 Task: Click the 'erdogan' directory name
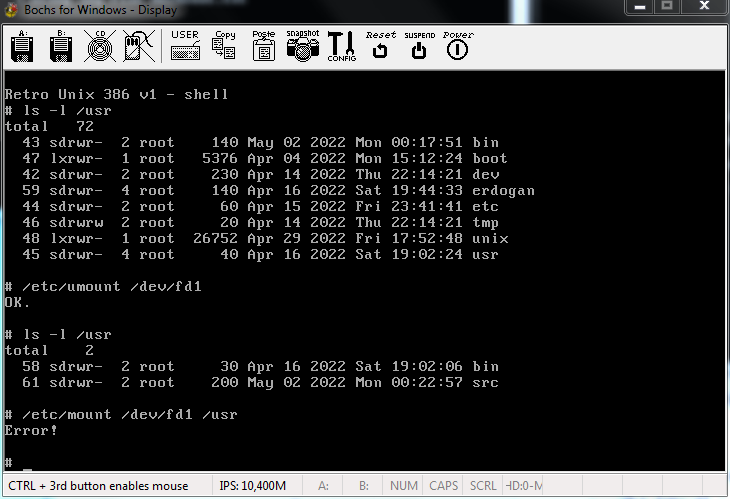[503, 190]
